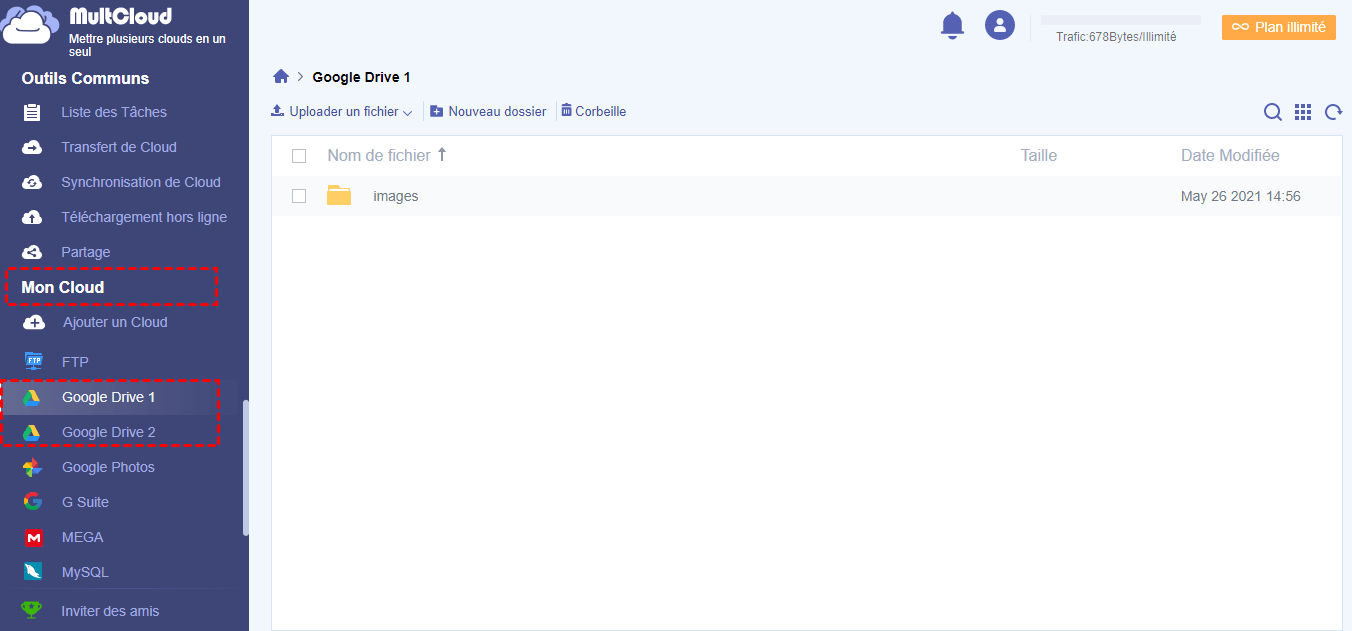Open the images folder name
The height and width of the screenshot is (631, 1352).
(x=396, y=196)
